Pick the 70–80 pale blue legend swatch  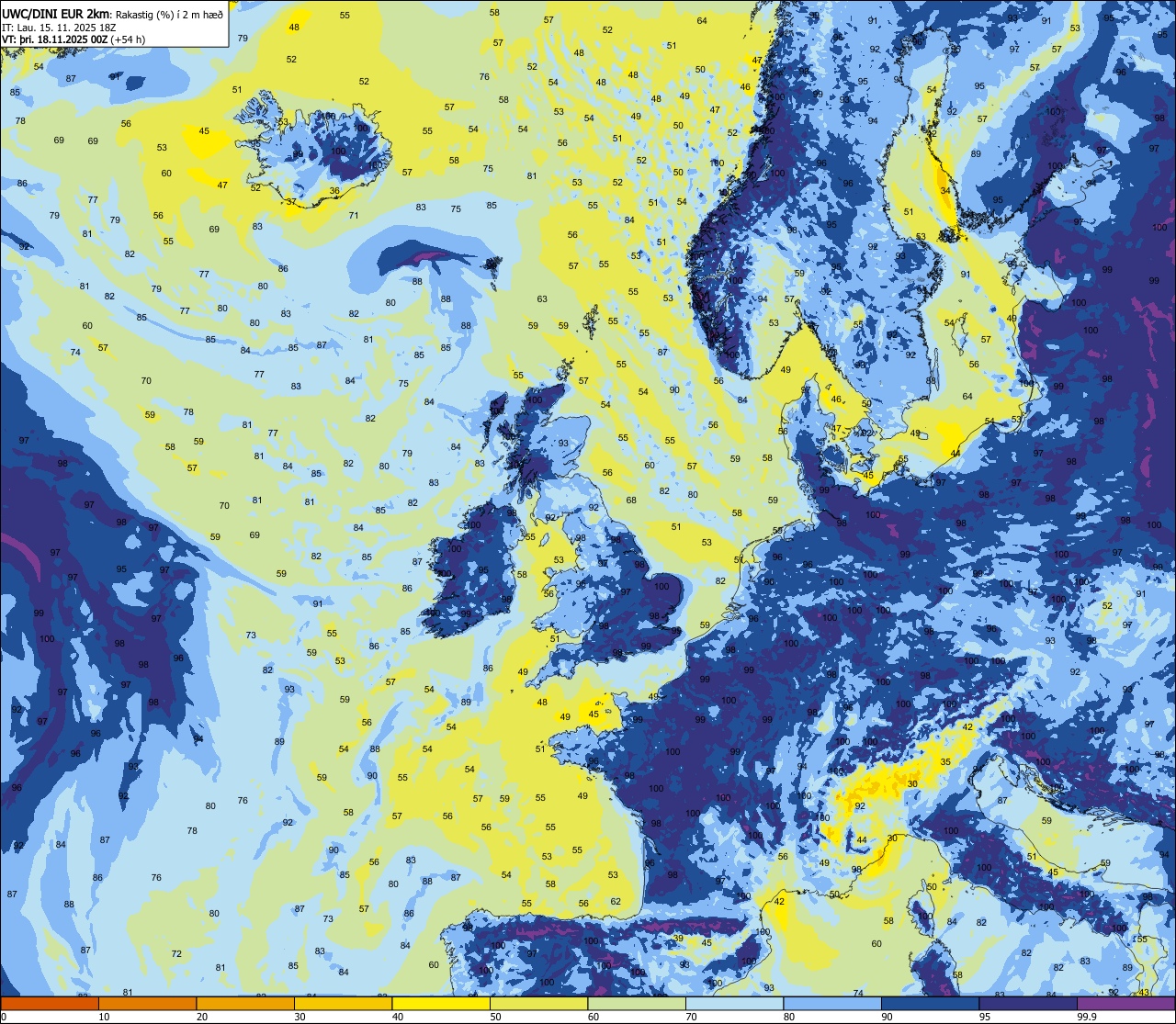tap(734, 1003)
